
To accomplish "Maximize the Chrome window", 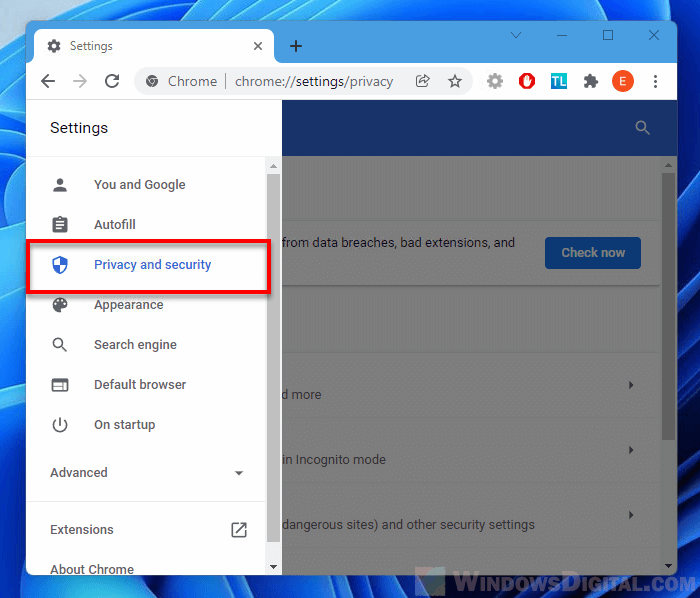I will (608, 35).
